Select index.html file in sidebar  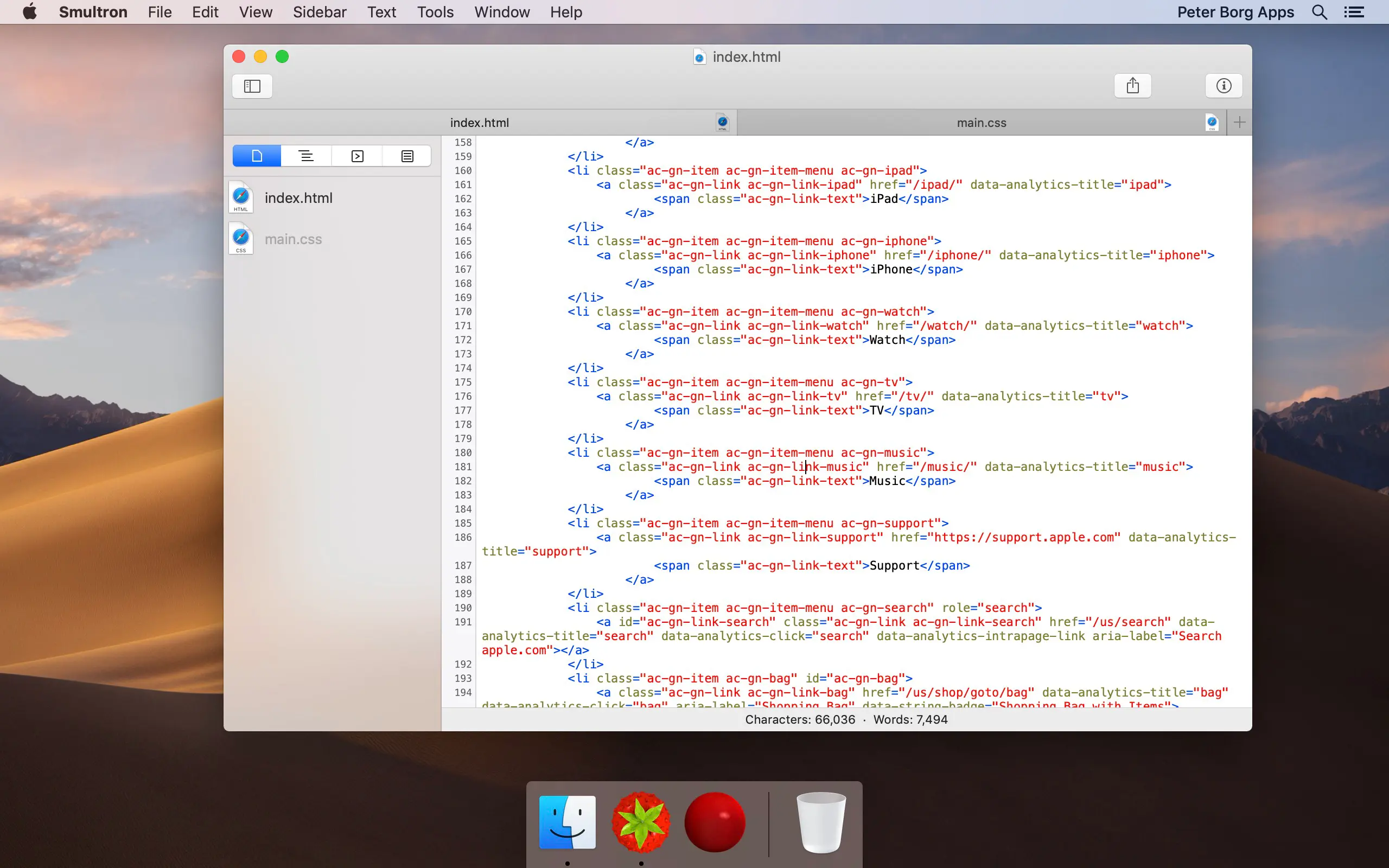tap(298, 197)
